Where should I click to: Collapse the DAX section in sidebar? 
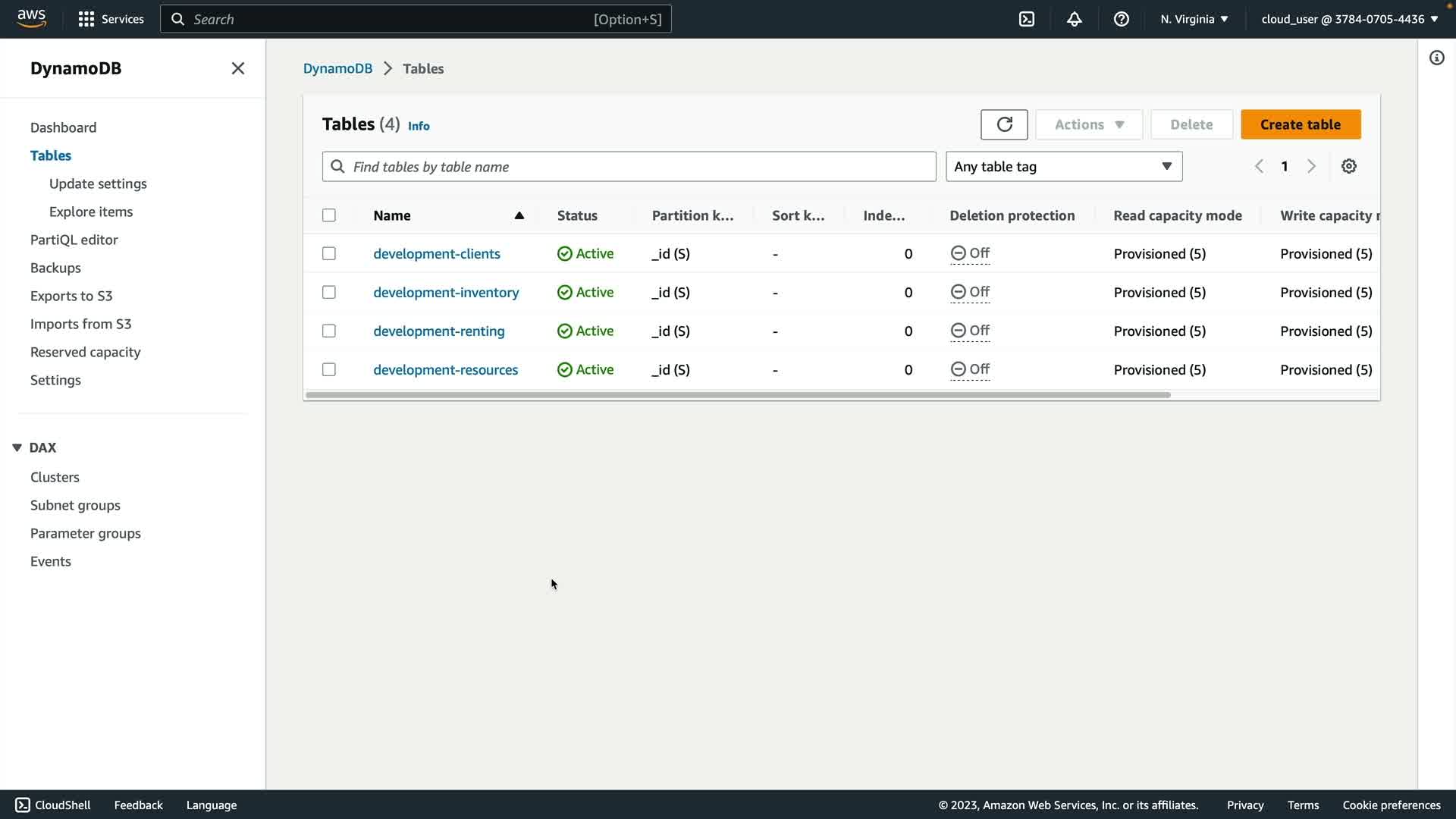(17, 447)
